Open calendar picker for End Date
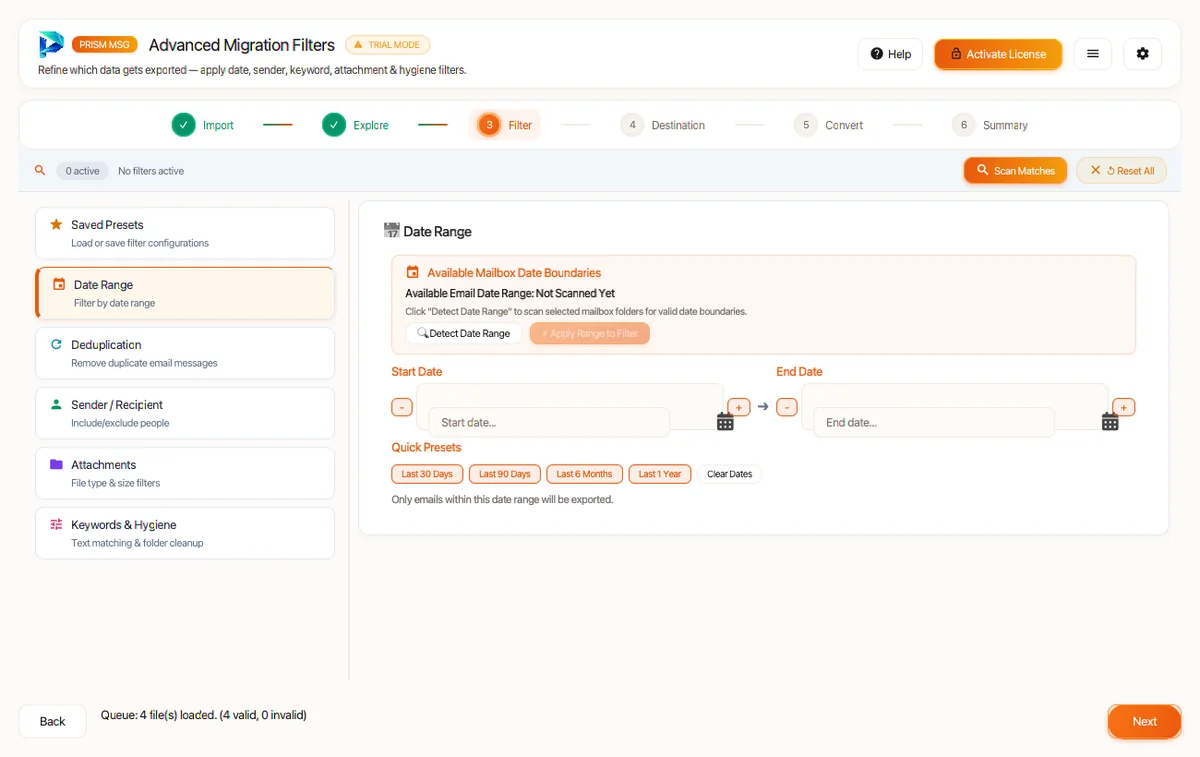1200x757 pixels. [1110, 422]
